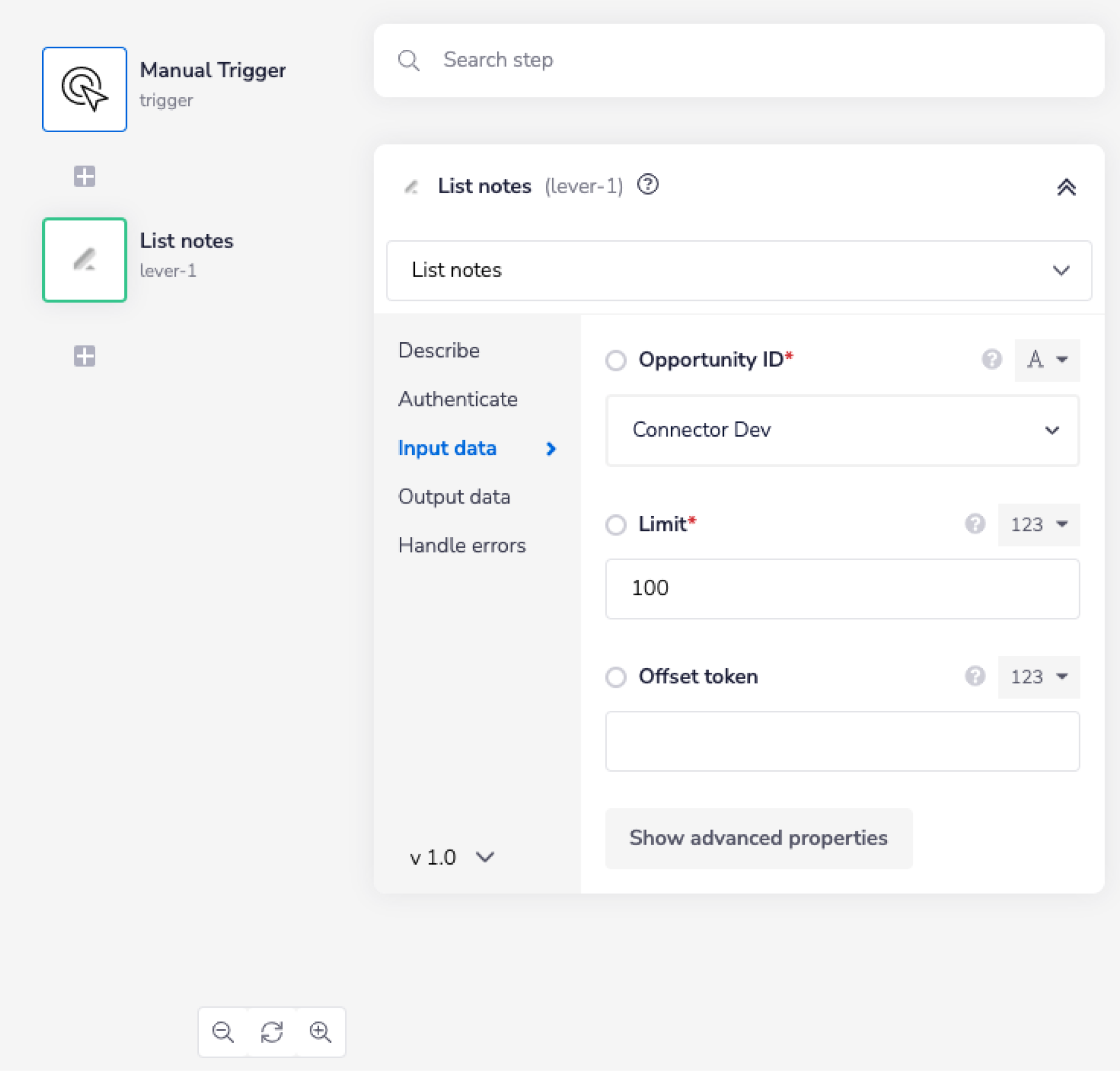
Task: Add step after Manual Trigger plus icon
Action: [x=85, y=176]
